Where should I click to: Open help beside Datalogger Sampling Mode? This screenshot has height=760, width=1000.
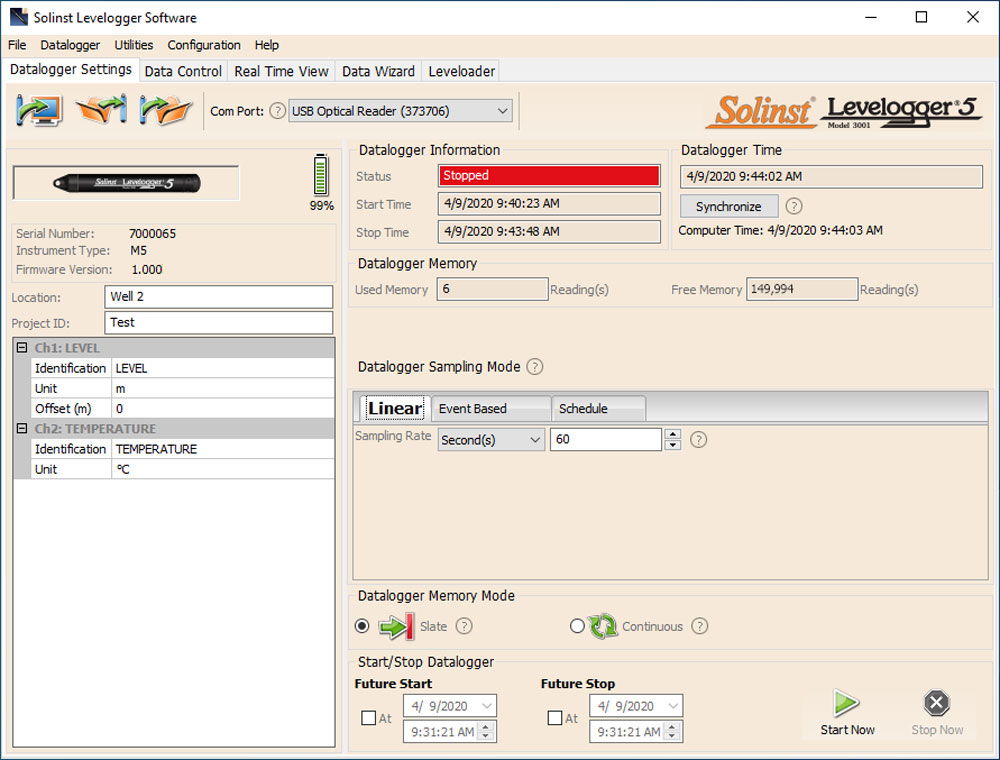pyautogui.click(x=535, y=367)
